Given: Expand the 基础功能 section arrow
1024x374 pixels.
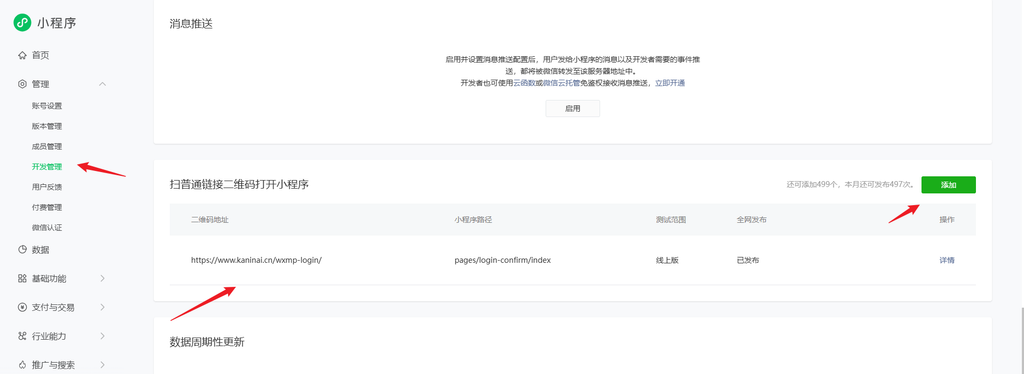Looking at the screenshot, I should pyautogui.click(x=103, y=279).
